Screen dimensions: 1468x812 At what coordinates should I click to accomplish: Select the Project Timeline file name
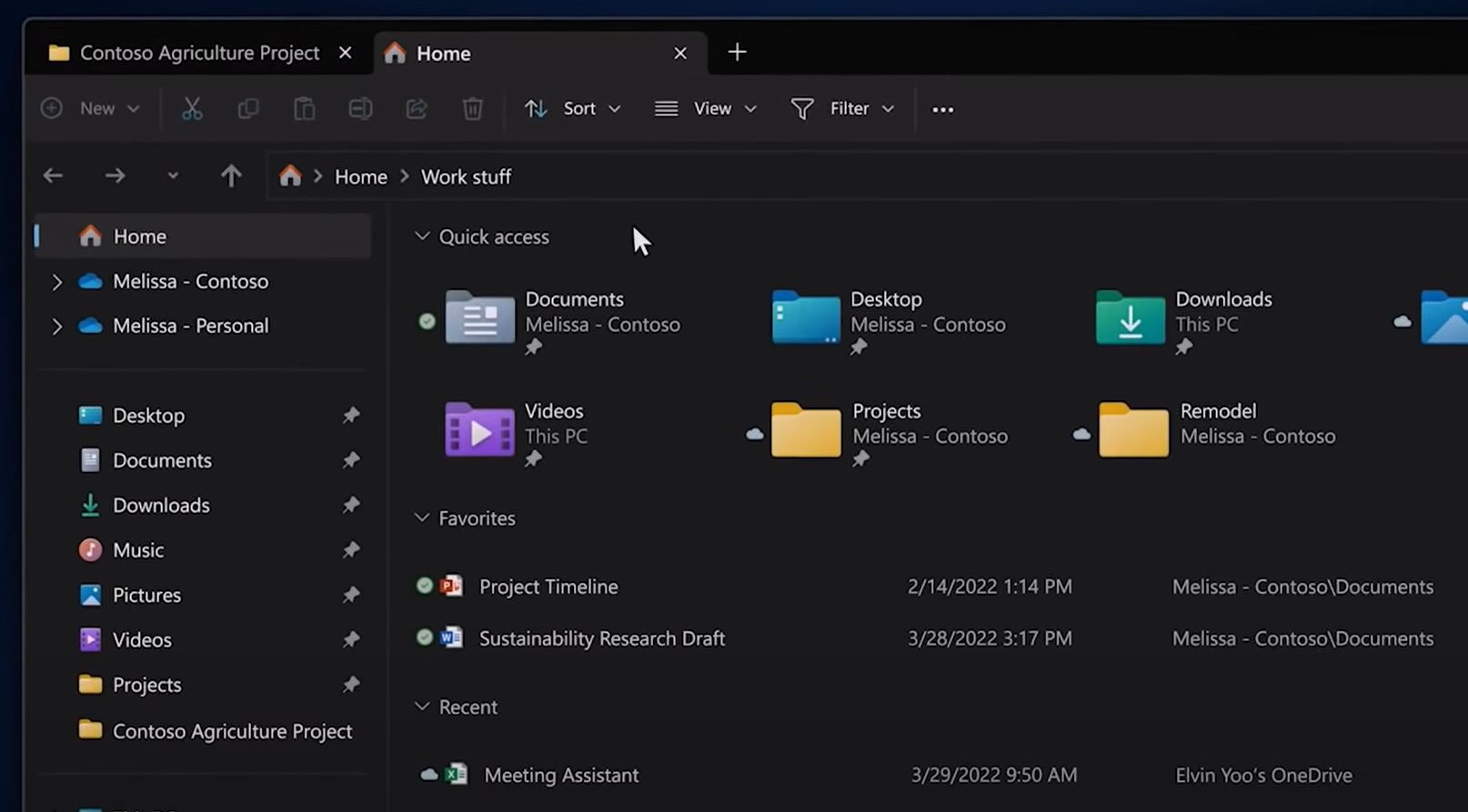tap(548, 586)
